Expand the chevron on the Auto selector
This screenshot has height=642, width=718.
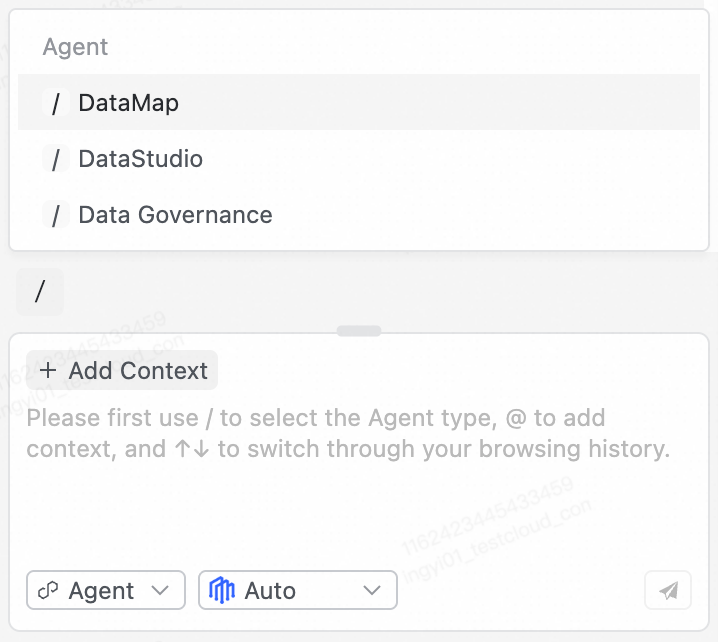tap(372, 591)
